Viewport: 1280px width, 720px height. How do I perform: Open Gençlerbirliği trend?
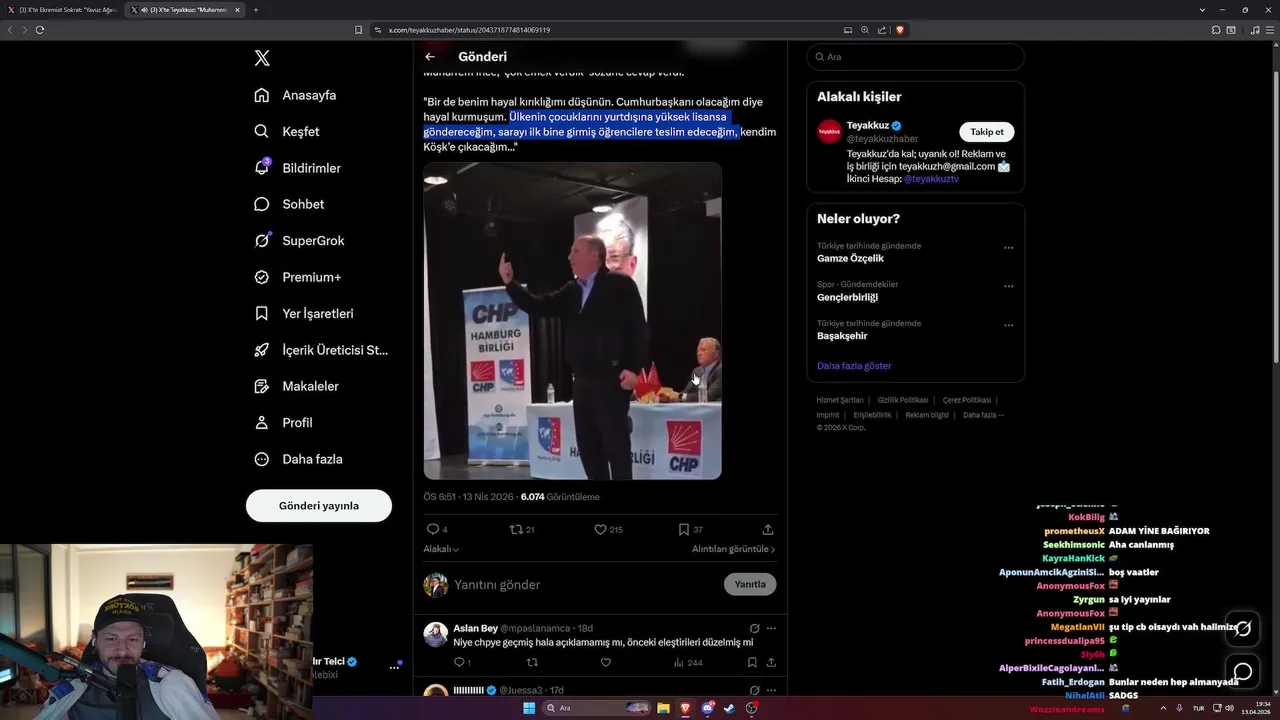tap(847, 297)
